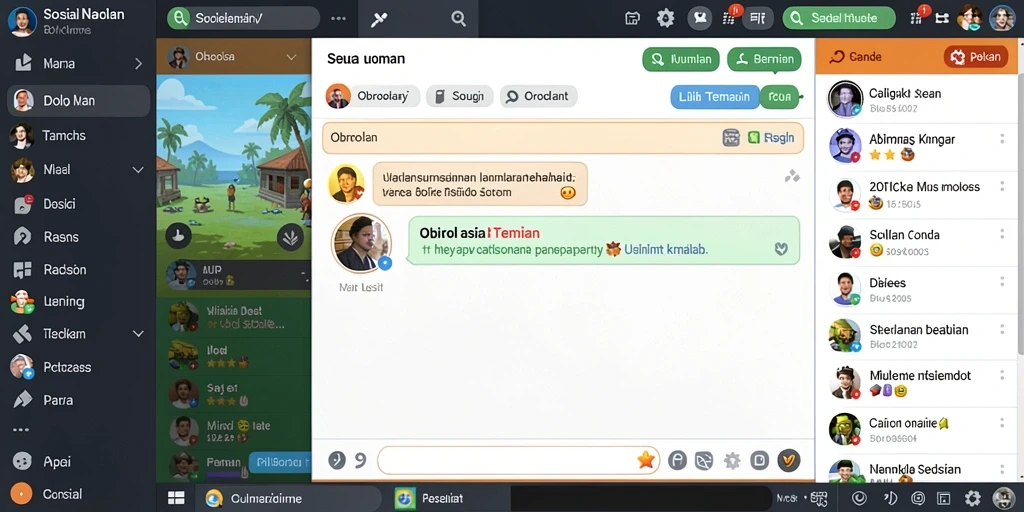
Task: Click the star icon inside message input
Action: 646,460
